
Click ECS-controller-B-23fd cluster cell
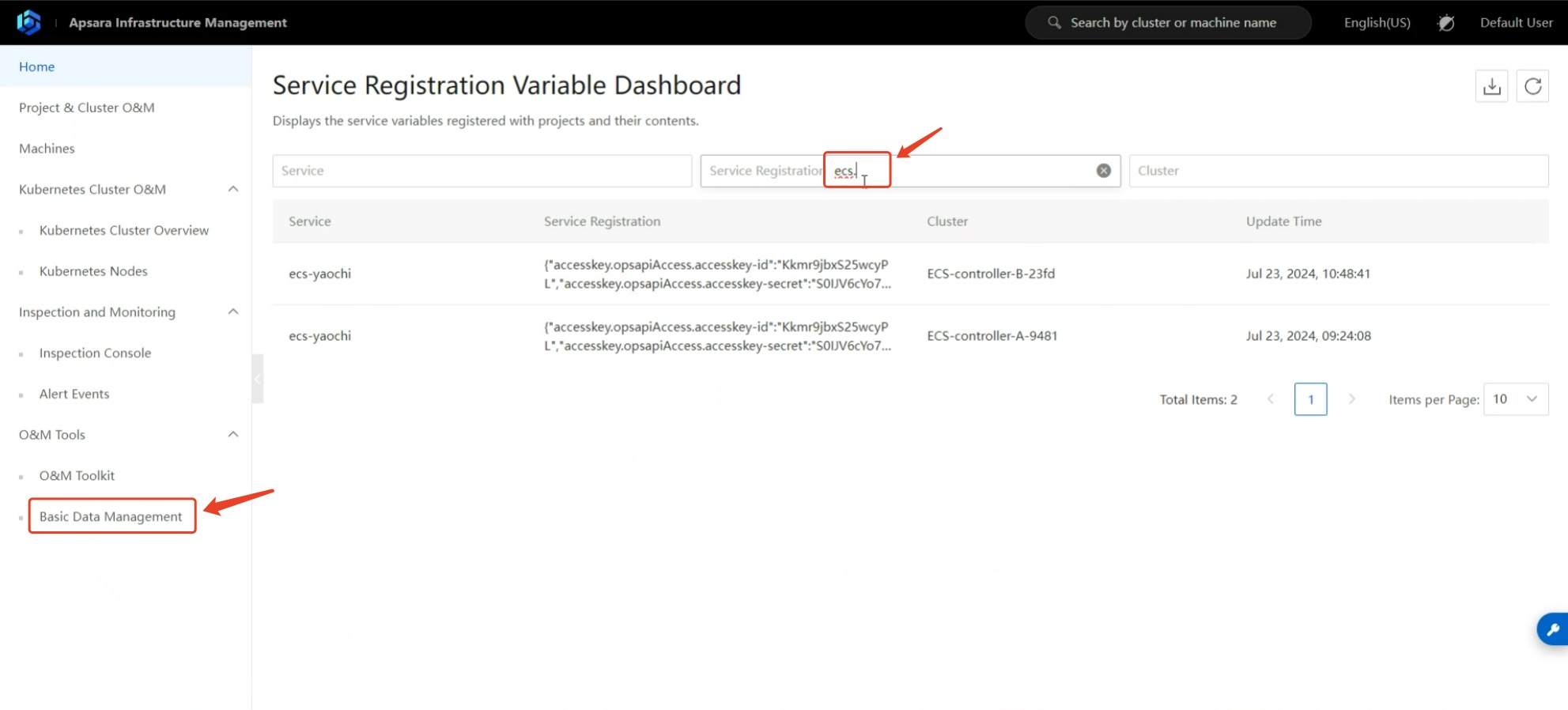click(x=991, y=274)
